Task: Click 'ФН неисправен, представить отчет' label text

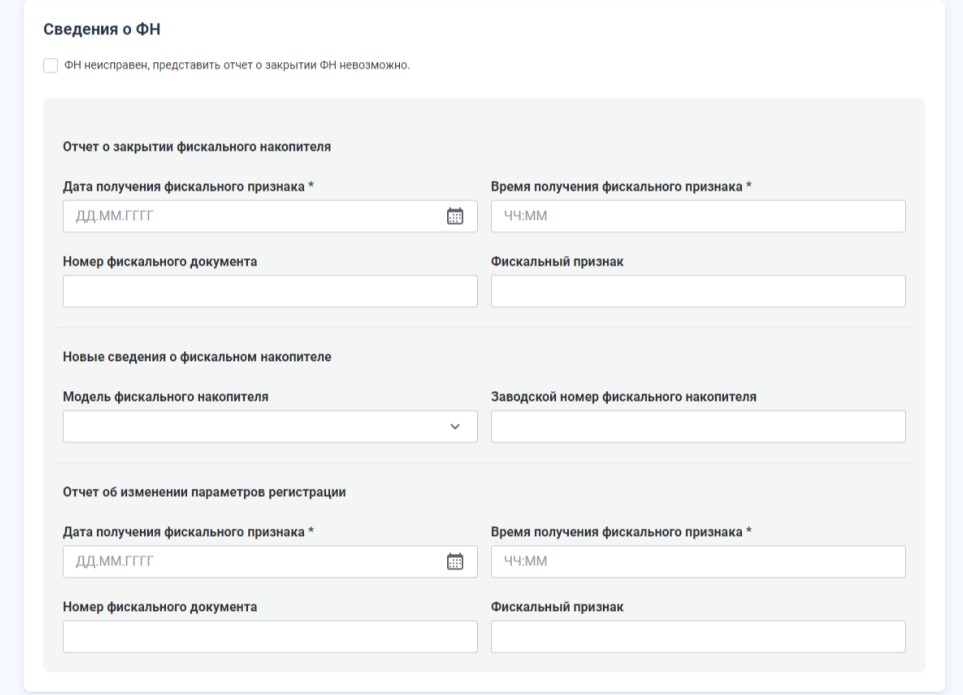Action: pyautogui.click(x=236, y=65)
